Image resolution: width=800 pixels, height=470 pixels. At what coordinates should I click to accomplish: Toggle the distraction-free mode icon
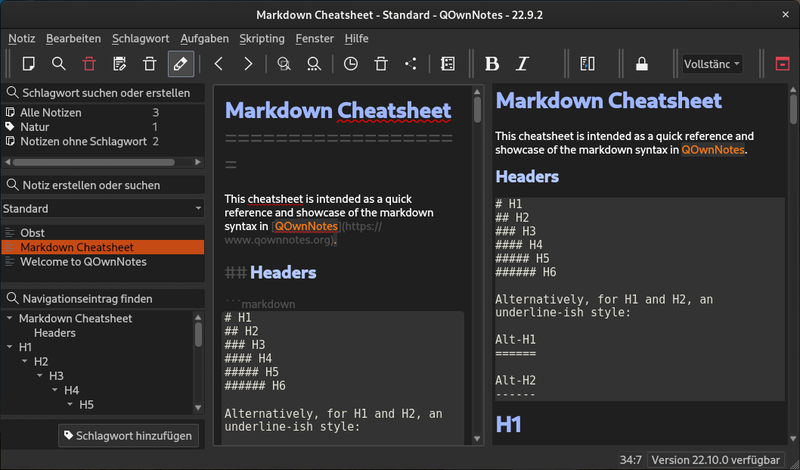pyautogui.click(x=587, y=64)
